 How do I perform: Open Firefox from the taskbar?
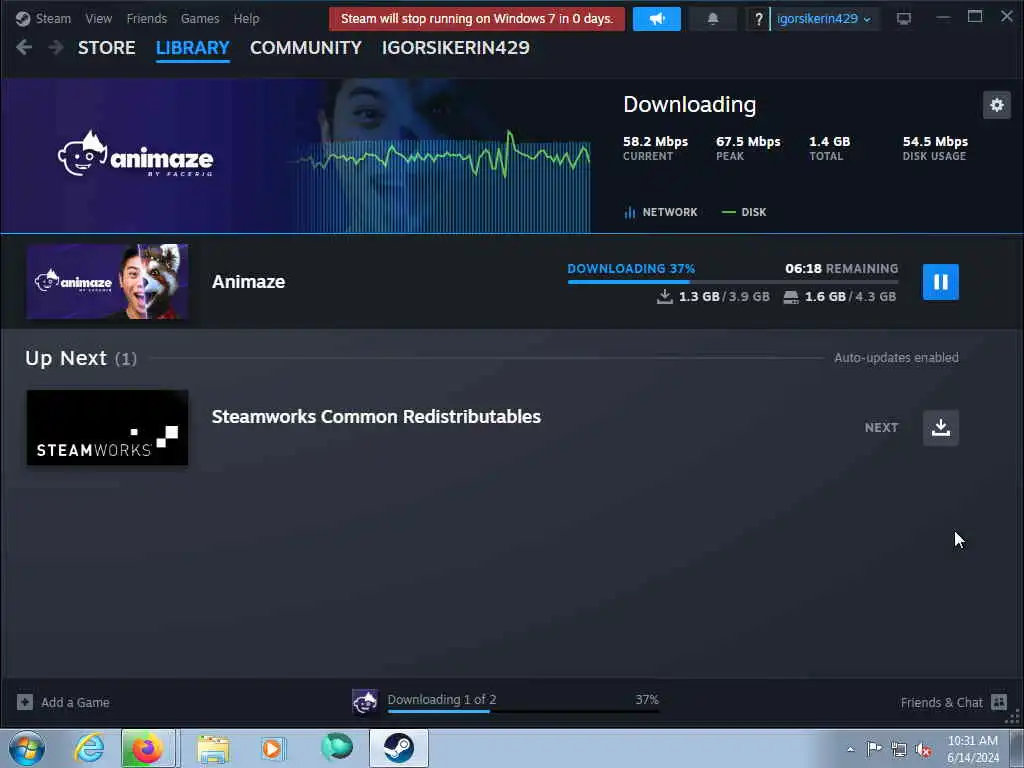(x=148, y=748)
